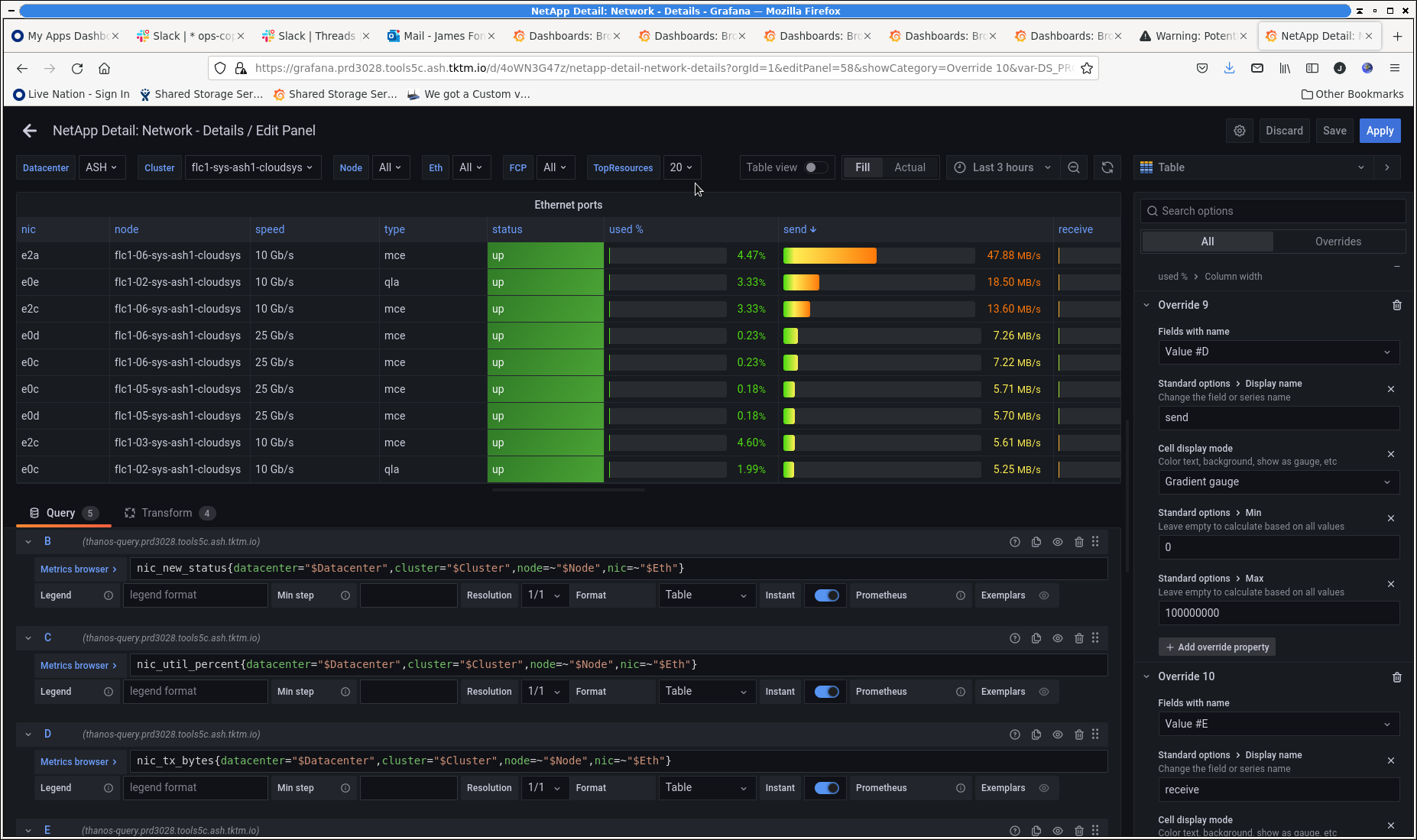Image resolution: width=1417 pixels, height=840 pixels.
Task: Toggle Instant switch for query D
Action: (826, 788)
